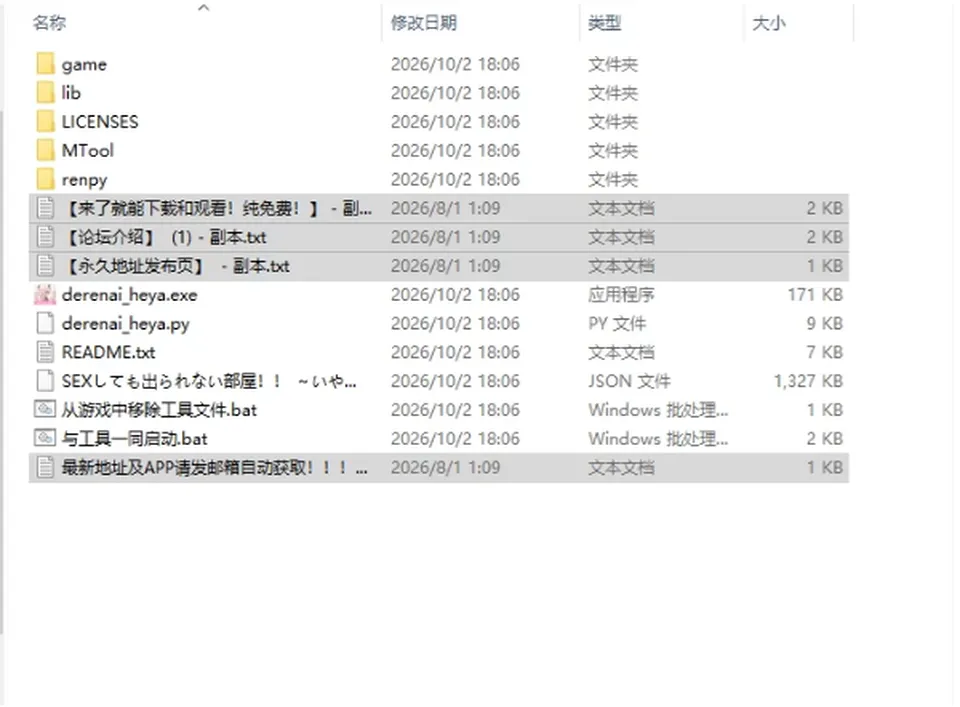Click the 171 KB size value
The height and width of the screenshot is (707, 960).
815,294
